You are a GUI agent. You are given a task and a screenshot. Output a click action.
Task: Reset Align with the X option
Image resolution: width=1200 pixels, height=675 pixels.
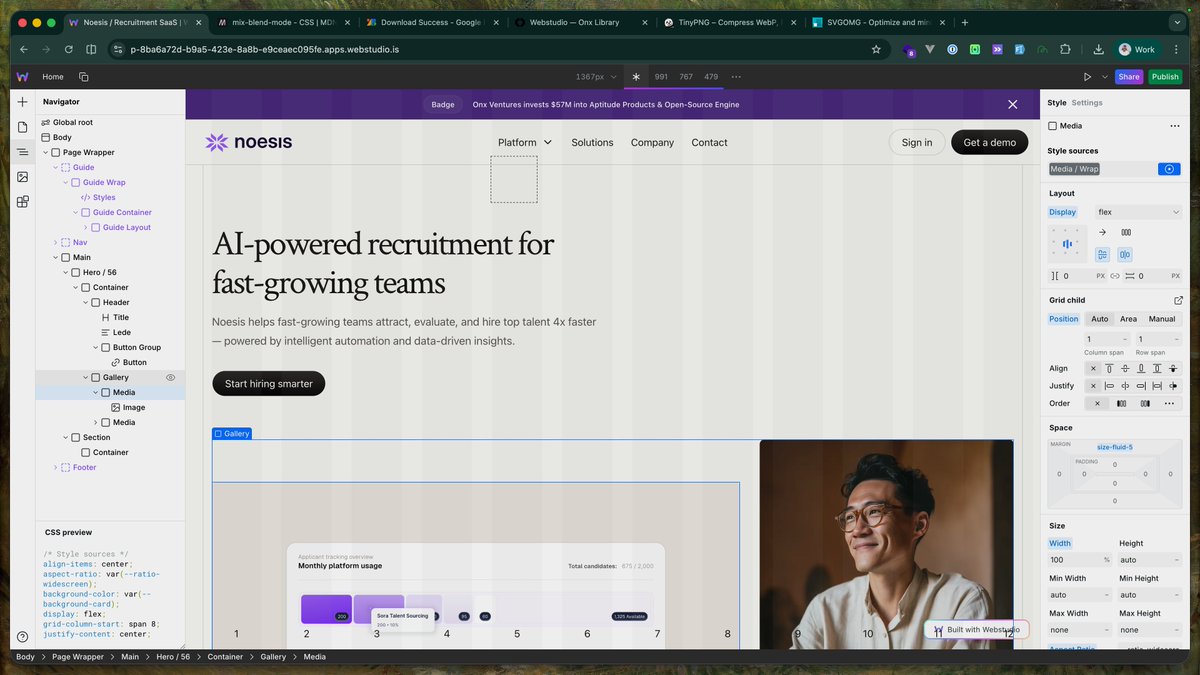click(x=1093, y=369)
